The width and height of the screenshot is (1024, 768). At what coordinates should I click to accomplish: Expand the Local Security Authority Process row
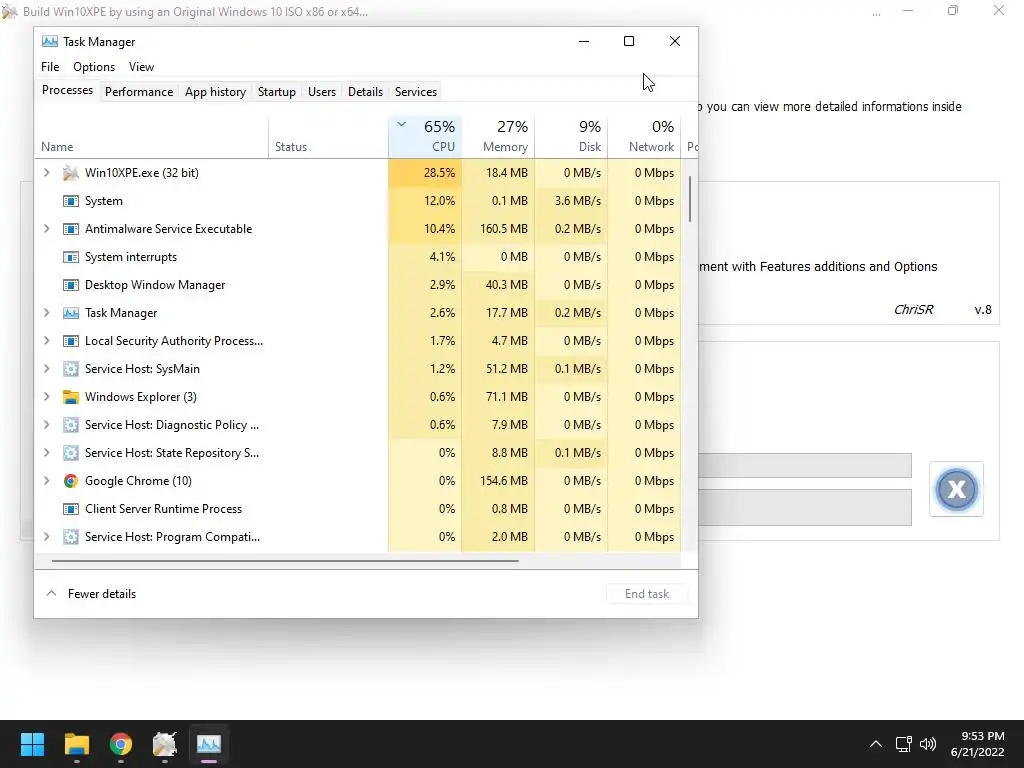(x=46, y=341)
